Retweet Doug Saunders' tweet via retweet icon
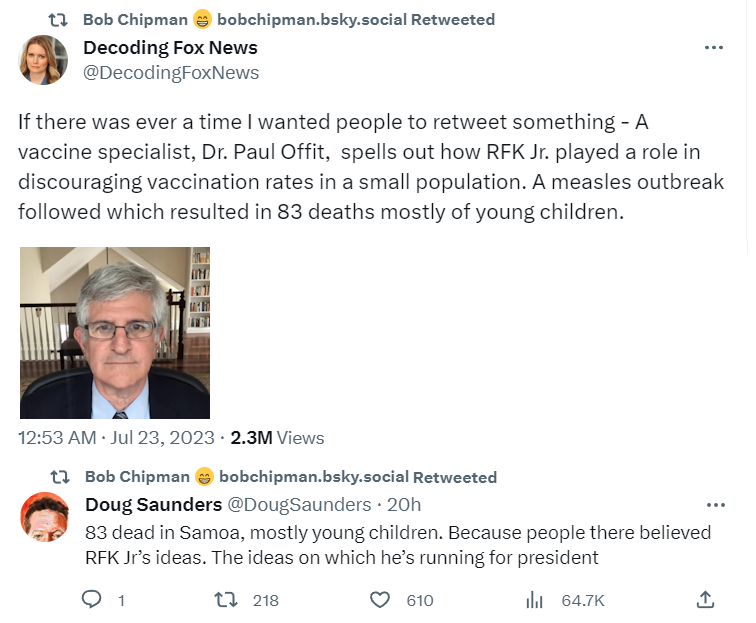The image size is (756, 623). click(x=226, y=600)
